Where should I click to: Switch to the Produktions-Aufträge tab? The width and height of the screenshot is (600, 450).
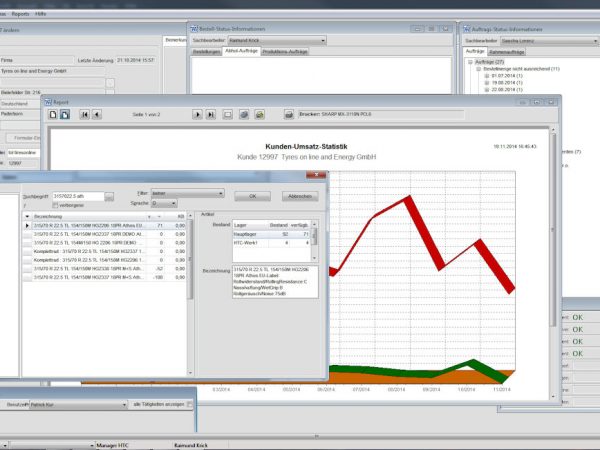(285, 52)
